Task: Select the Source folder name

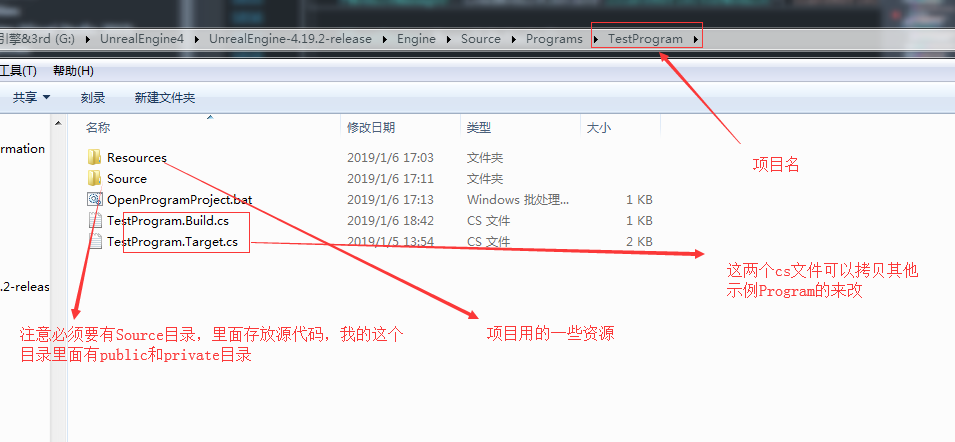Action: [x=127, y=178]
